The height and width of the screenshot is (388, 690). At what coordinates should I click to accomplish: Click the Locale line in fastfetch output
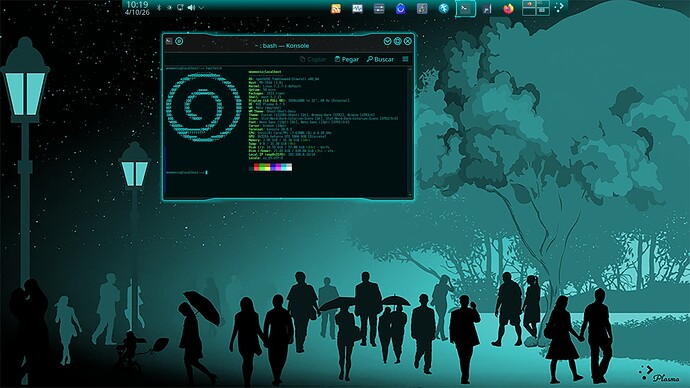pyautogui.click(x=266, y=158)
